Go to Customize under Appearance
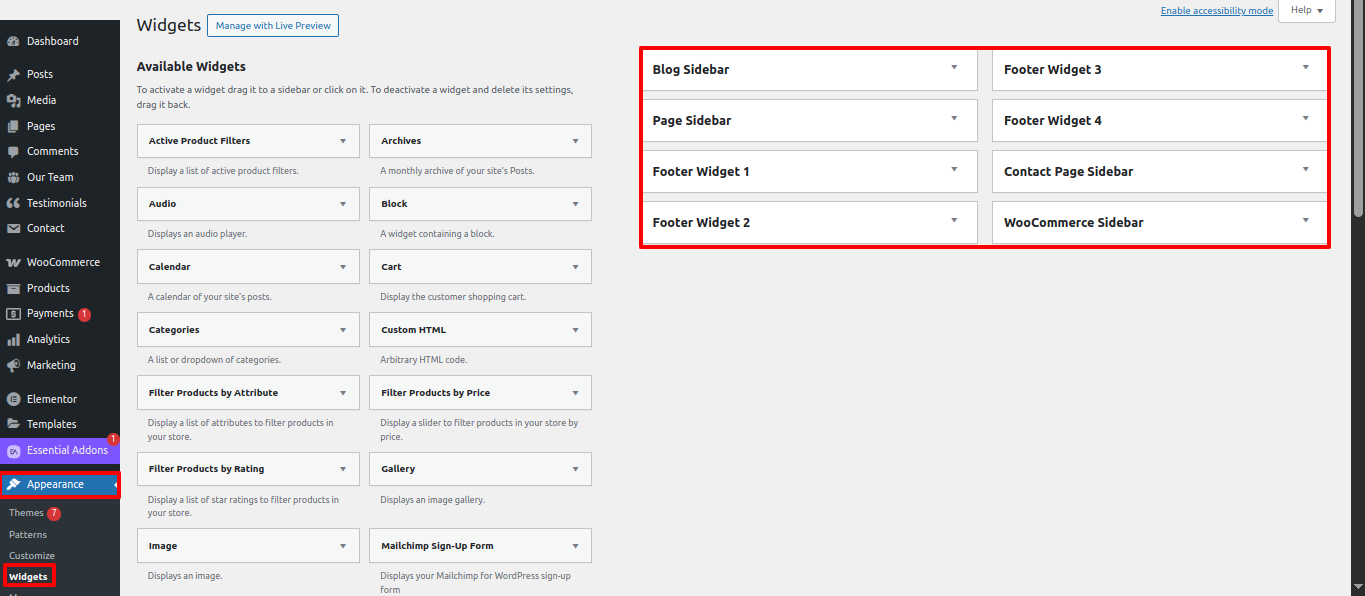Screen dimensions: 1365x596 (x=32, y=556)
